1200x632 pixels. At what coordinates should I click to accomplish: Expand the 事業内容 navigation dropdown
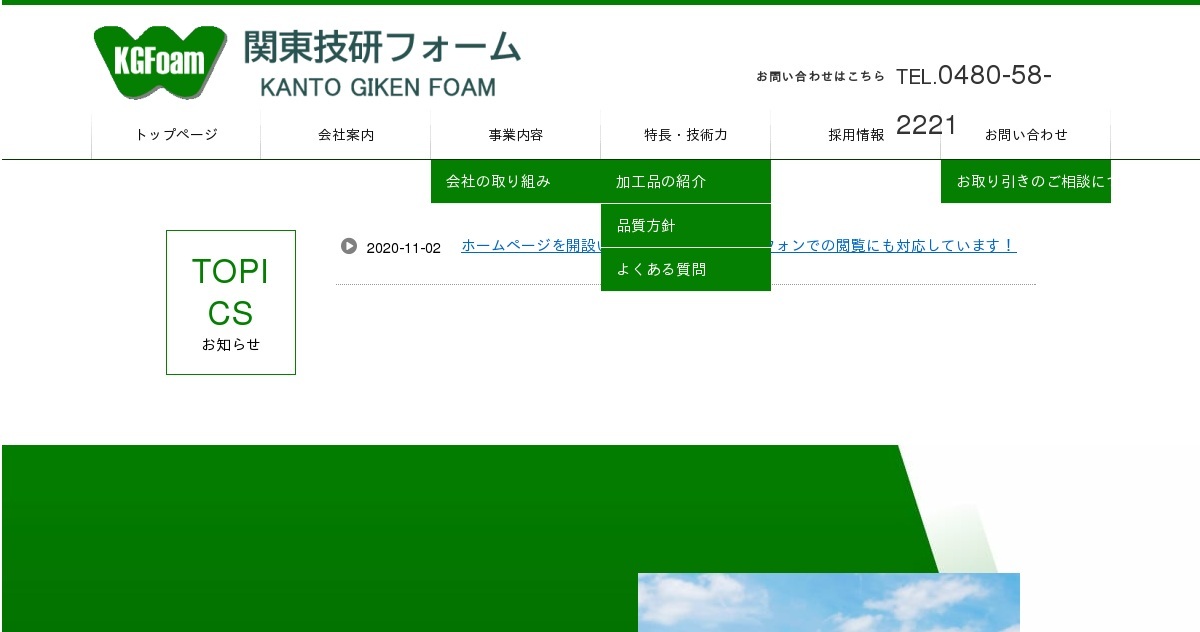516,133
